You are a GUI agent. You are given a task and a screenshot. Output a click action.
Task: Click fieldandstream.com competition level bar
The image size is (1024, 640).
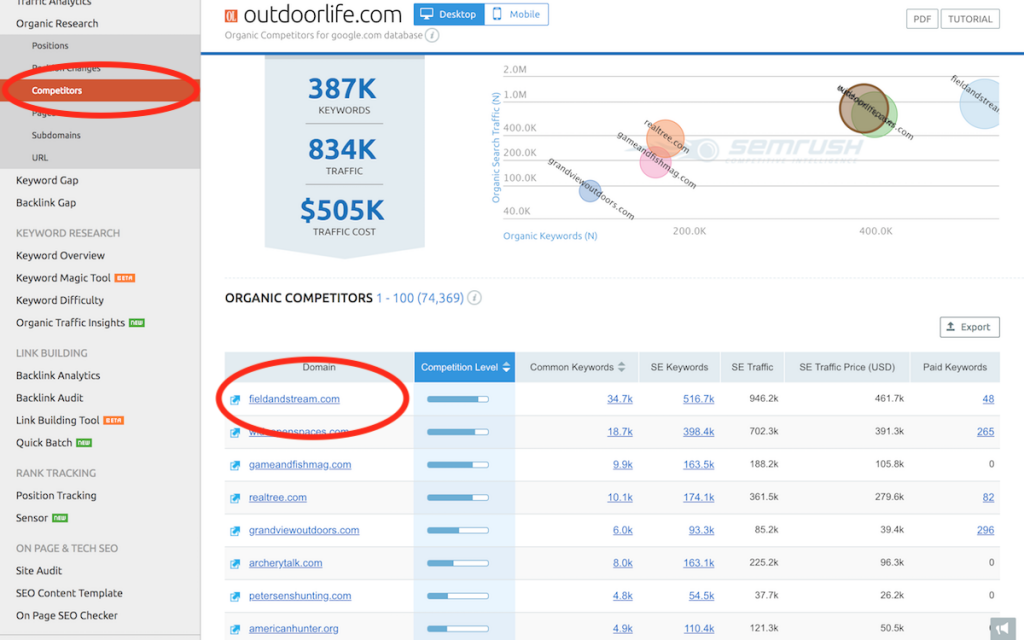[458, 399]
